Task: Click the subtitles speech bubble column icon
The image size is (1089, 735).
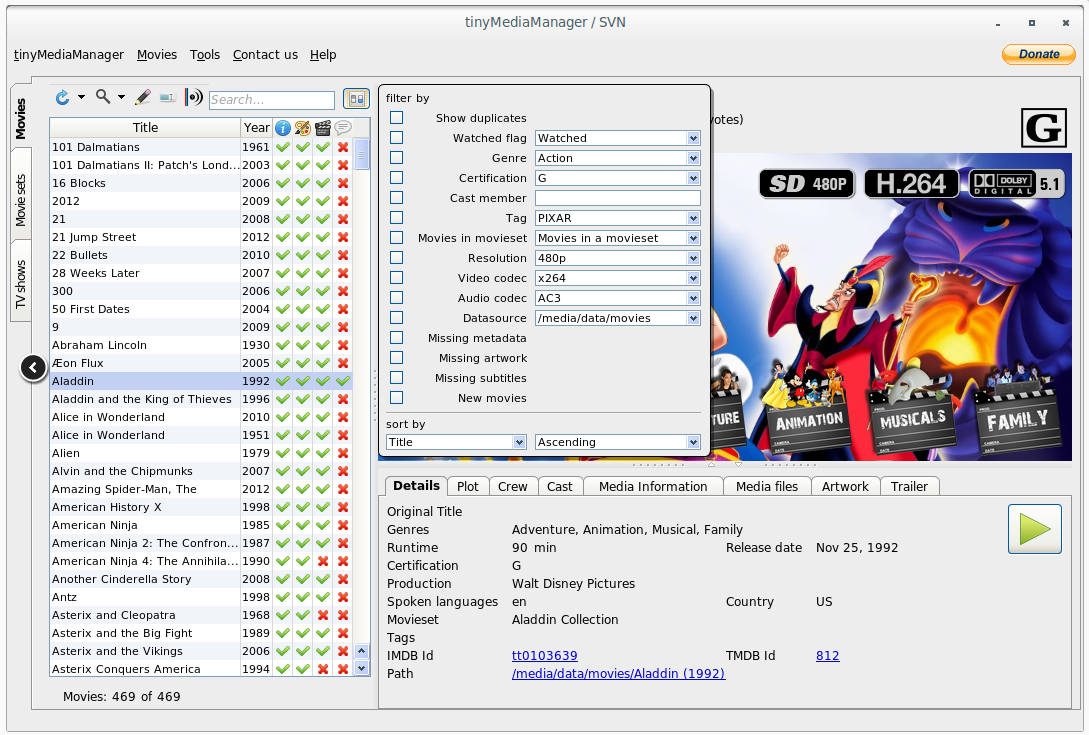Action: tap(342, 128)
